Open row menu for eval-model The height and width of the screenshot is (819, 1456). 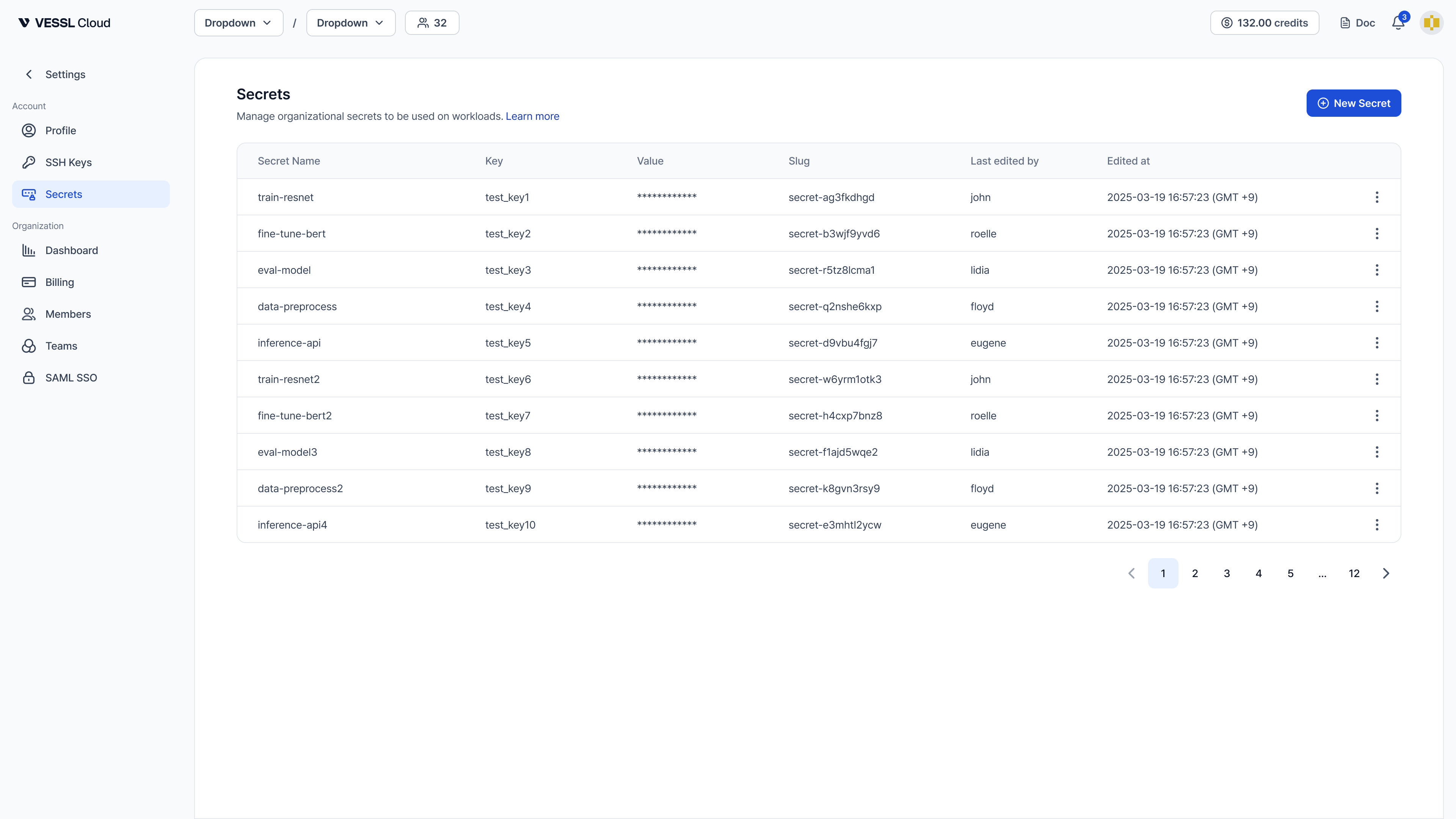tap(1377, 270)
